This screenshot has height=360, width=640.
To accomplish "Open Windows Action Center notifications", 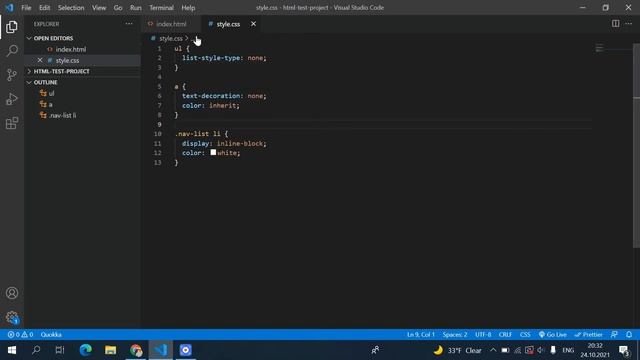I will pyautogui.click(x=624, y=350).
